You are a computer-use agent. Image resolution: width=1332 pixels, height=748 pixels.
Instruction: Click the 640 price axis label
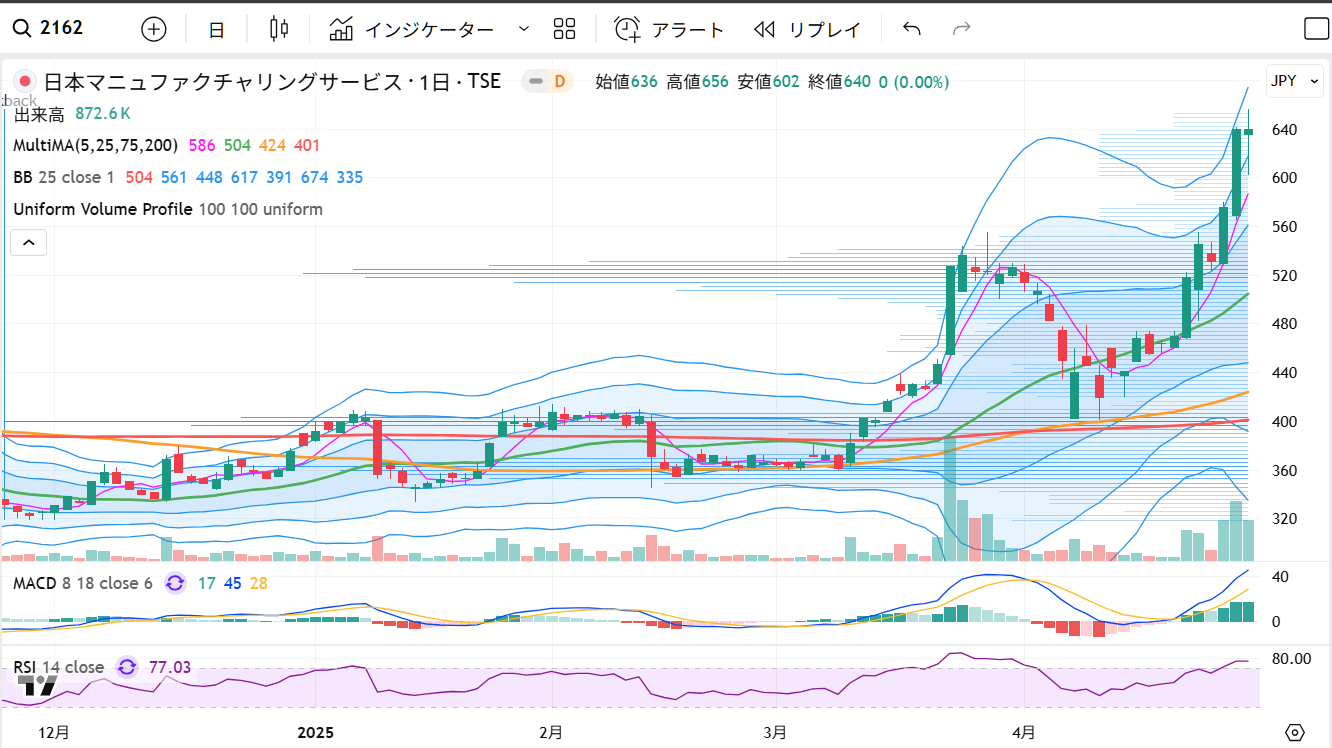click(1283, 130)
